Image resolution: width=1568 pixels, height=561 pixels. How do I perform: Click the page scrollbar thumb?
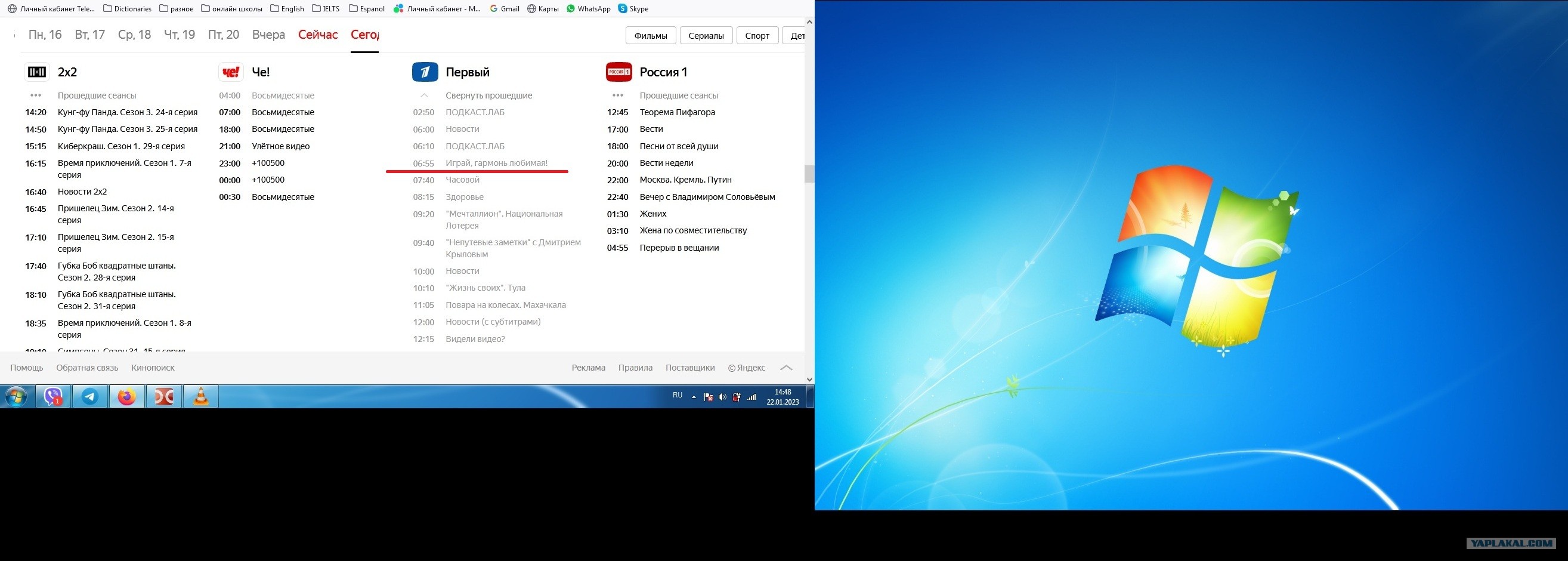(809, 174)
